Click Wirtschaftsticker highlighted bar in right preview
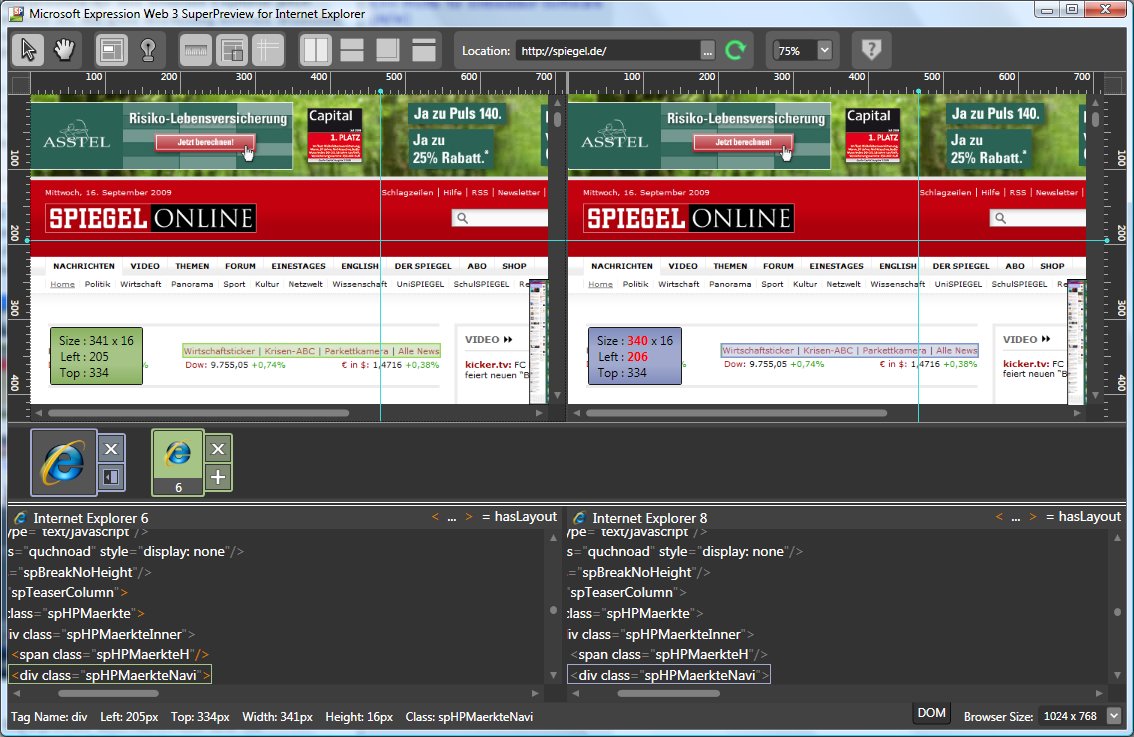 pos(850,351)
